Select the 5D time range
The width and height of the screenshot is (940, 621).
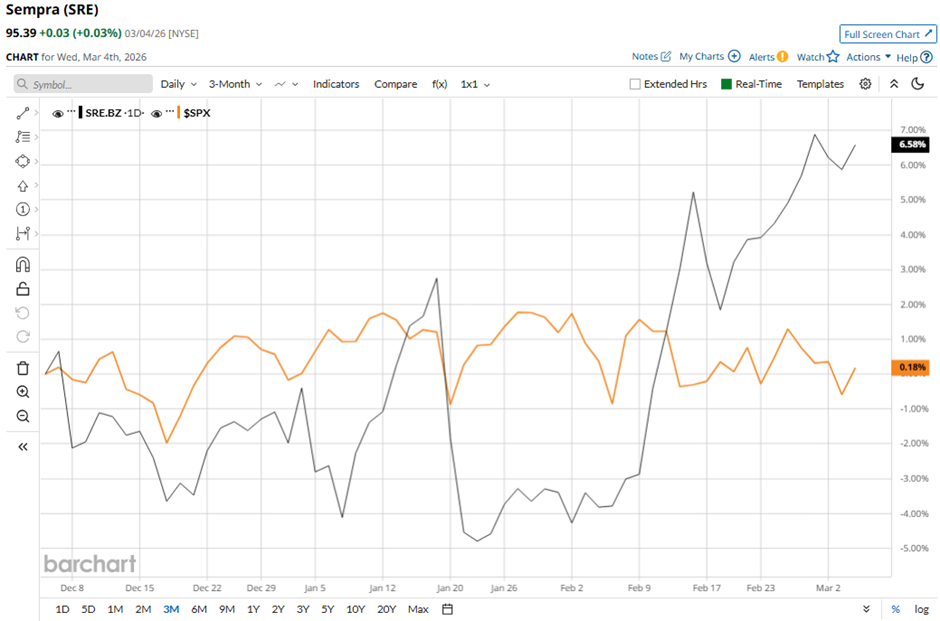pos(88,609)
